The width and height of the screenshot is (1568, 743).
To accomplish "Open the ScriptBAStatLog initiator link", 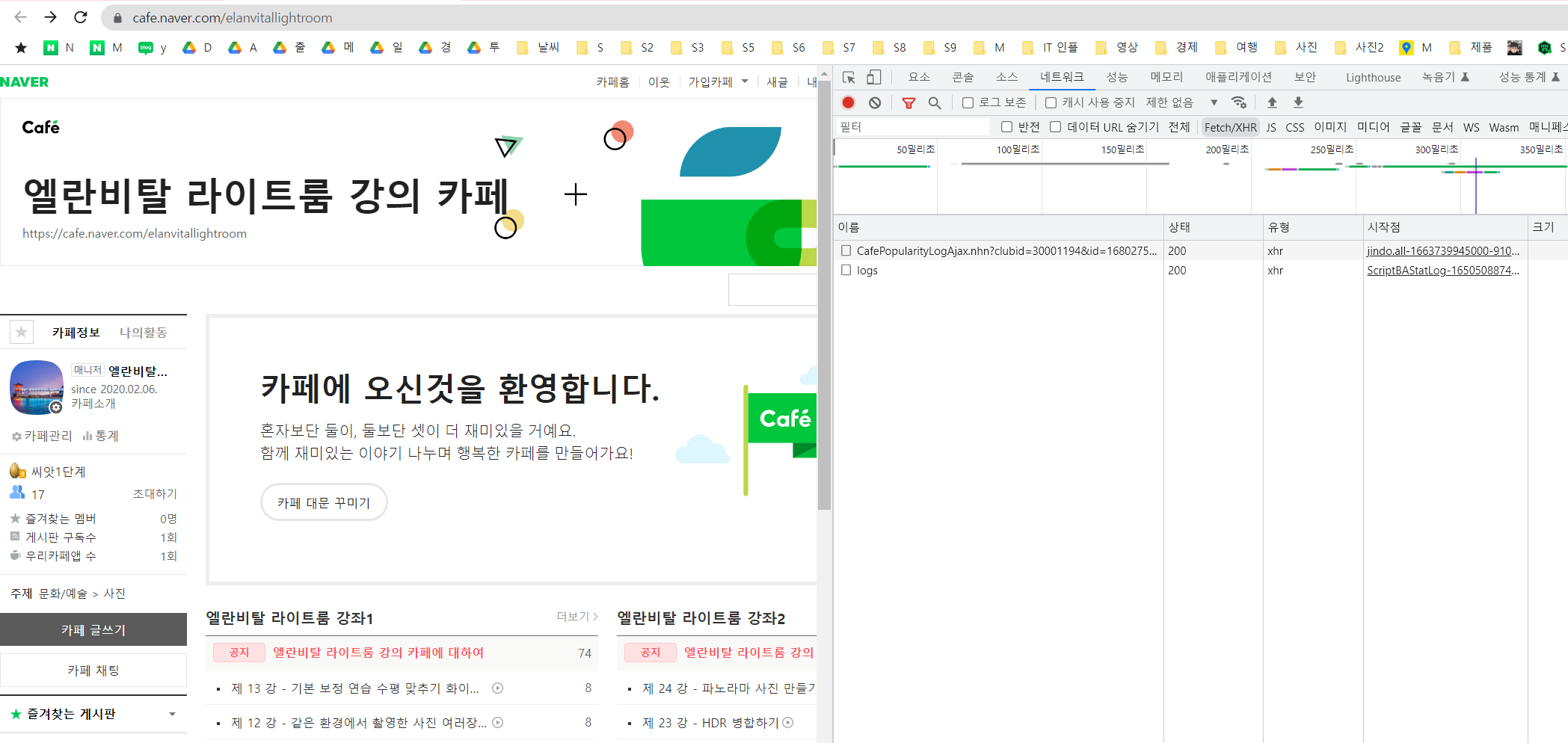I will (x=1443, y=270).
